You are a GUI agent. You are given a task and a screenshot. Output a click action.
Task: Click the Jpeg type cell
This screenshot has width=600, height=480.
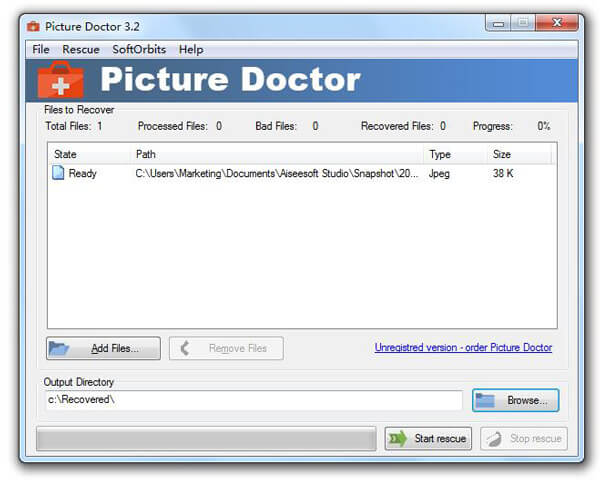439,173
